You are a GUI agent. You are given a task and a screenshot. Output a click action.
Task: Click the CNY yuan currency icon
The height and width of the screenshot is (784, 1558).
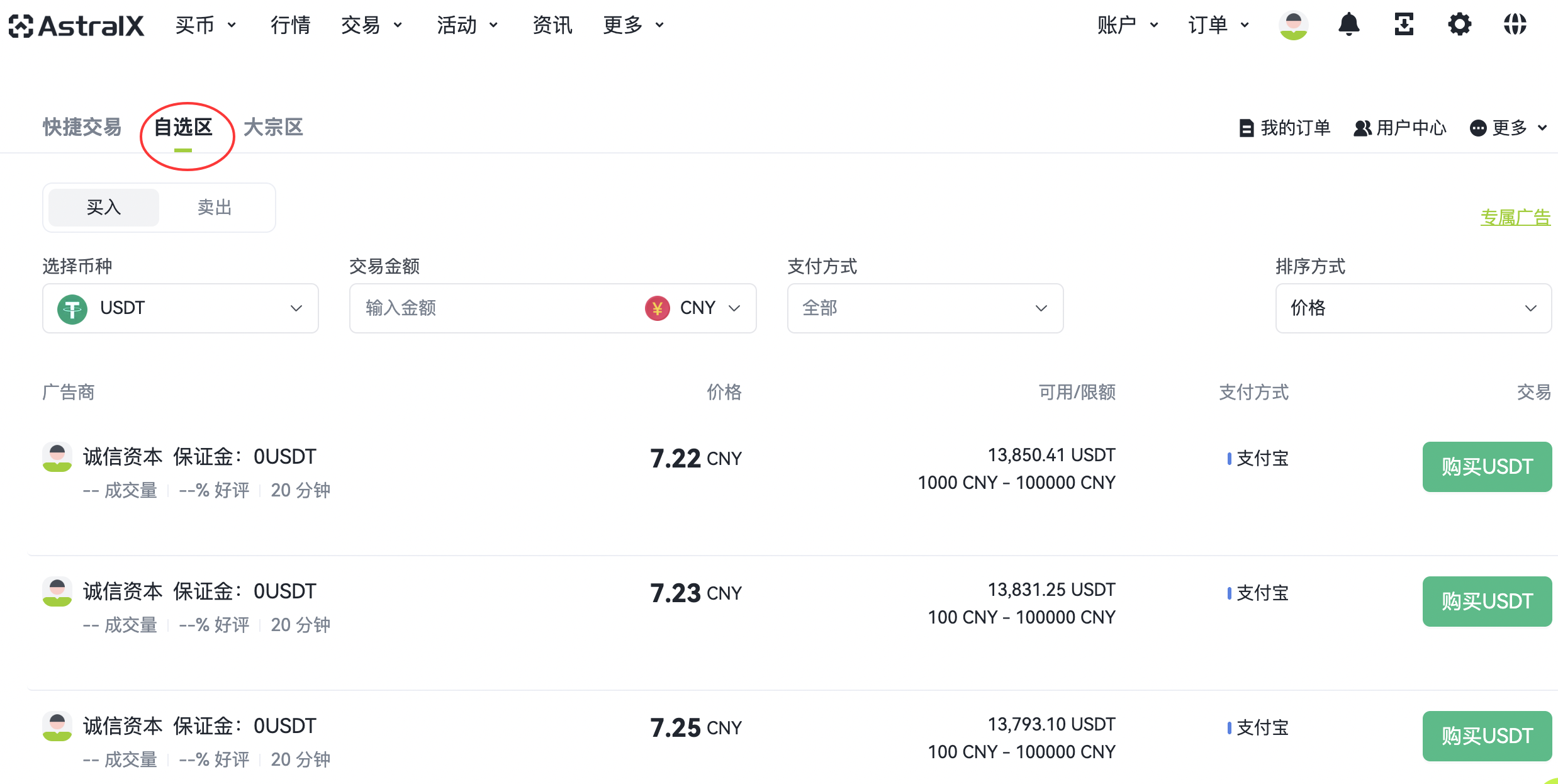(x=657, y=308)
